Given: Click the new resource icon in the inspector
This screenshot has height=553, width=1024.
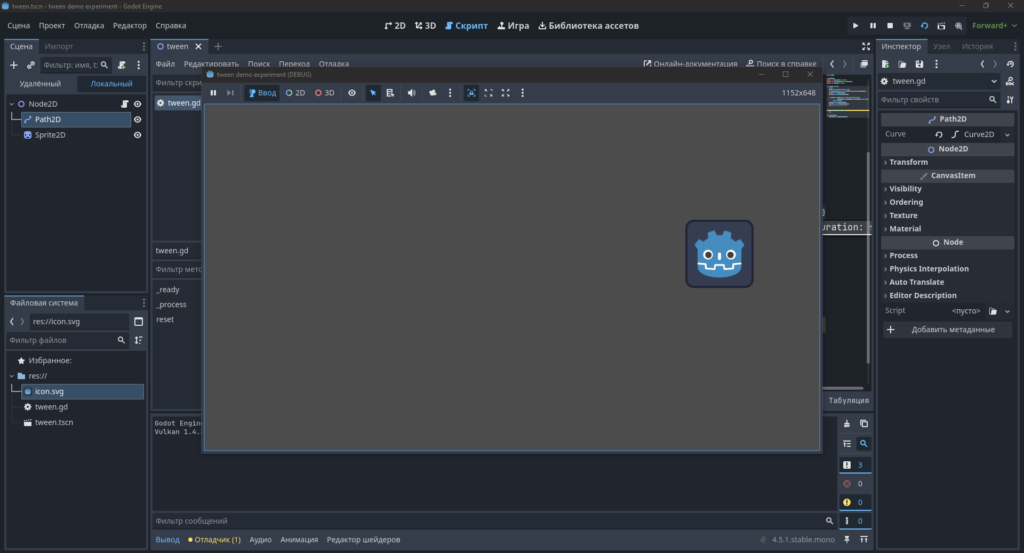Looking at the screenshot, I should coord(886,65).
